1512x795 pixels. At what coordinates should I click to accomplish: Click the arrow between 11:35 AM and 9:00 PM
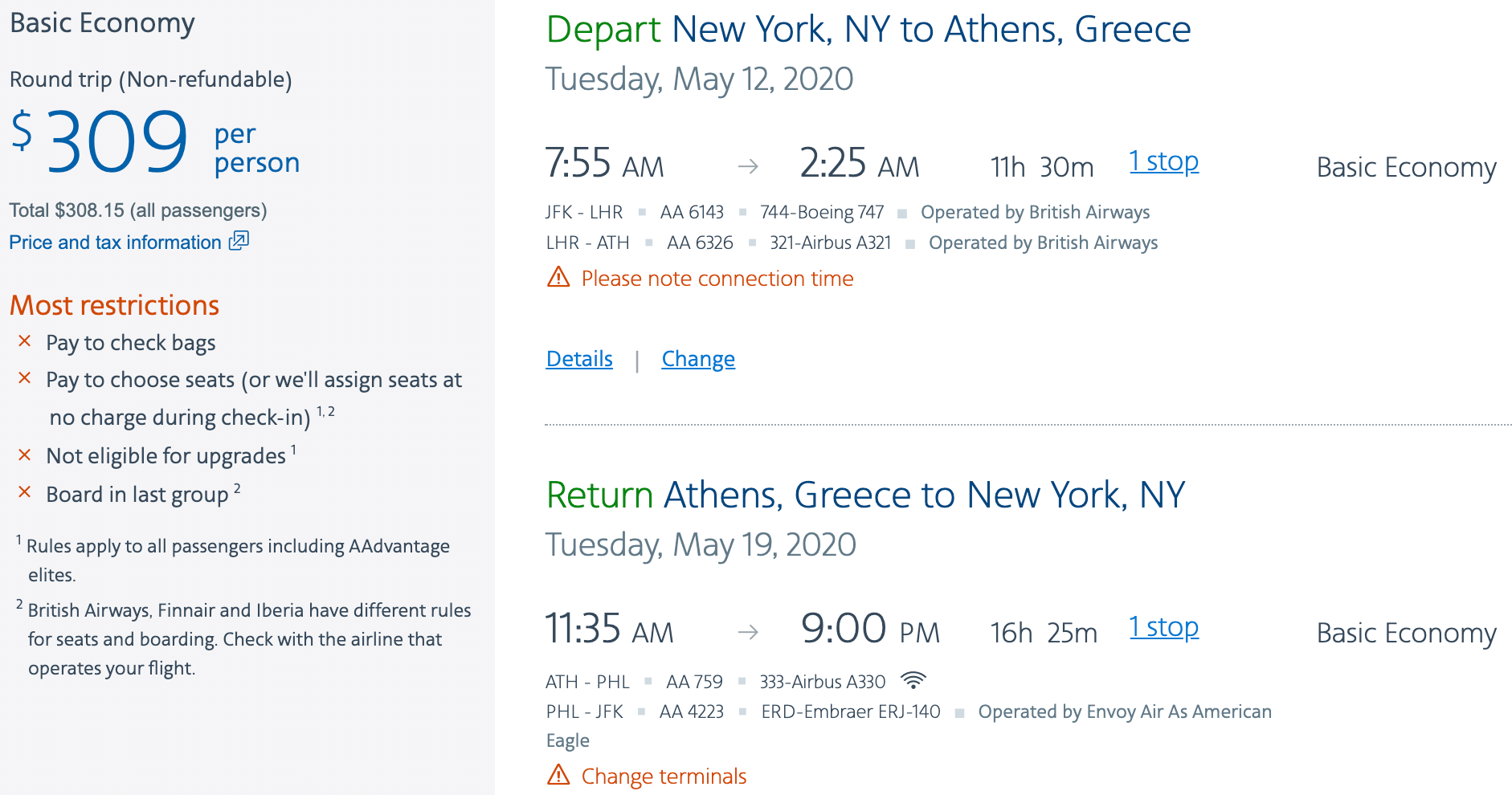tap(748, 632)
